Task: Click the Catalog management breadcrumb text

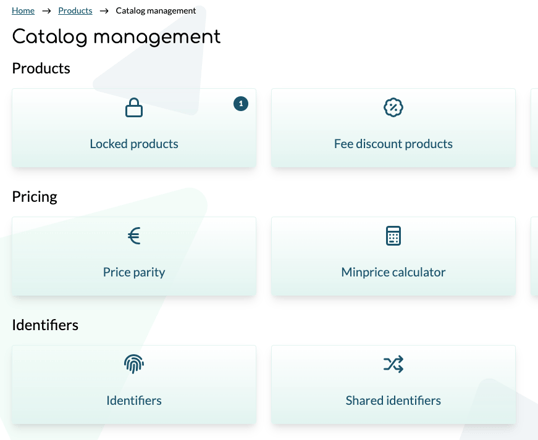Action: point(156,11)
